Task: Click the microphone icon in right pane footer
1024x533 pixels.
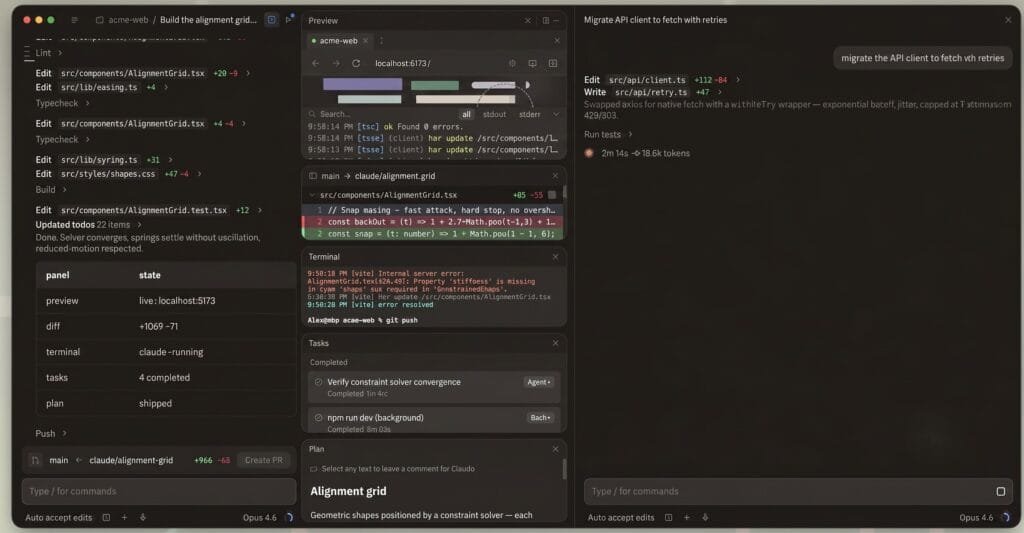Action: 705,517
